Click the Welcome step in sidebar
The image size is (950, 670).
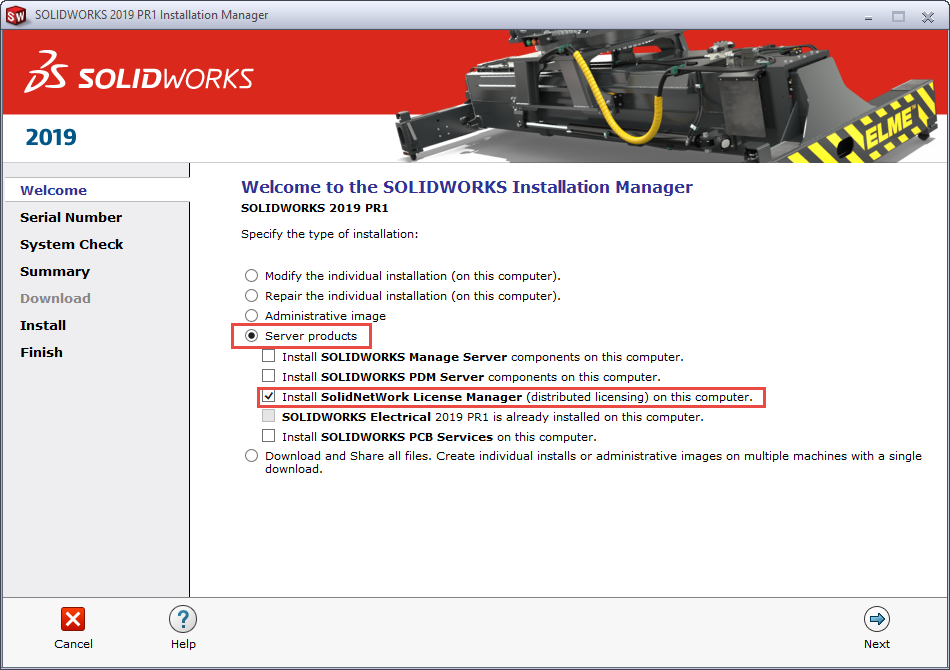(x=53, y=190)
